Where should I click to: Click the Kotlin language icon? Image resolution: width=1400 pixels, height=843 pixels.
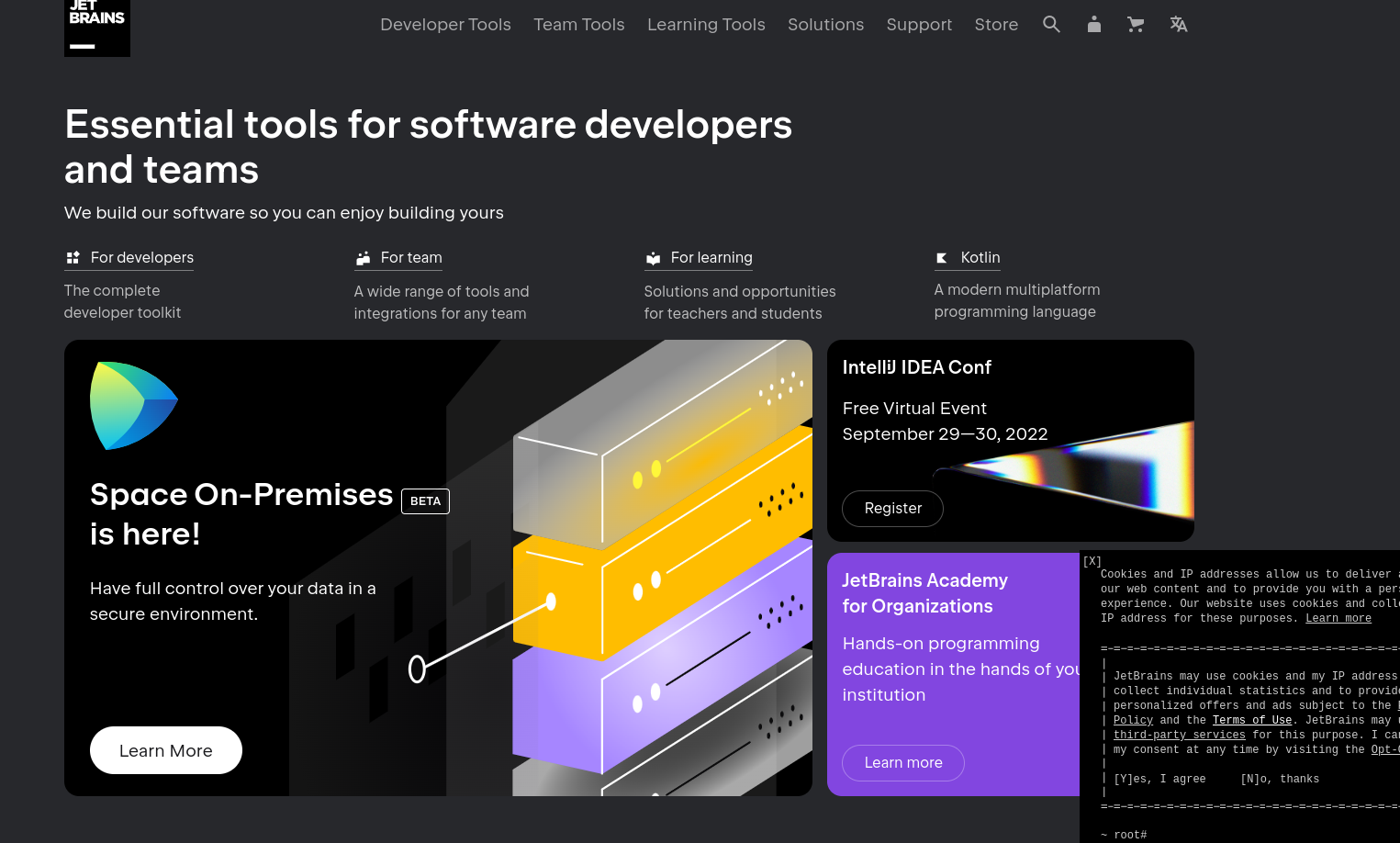[x=941, y=257]
